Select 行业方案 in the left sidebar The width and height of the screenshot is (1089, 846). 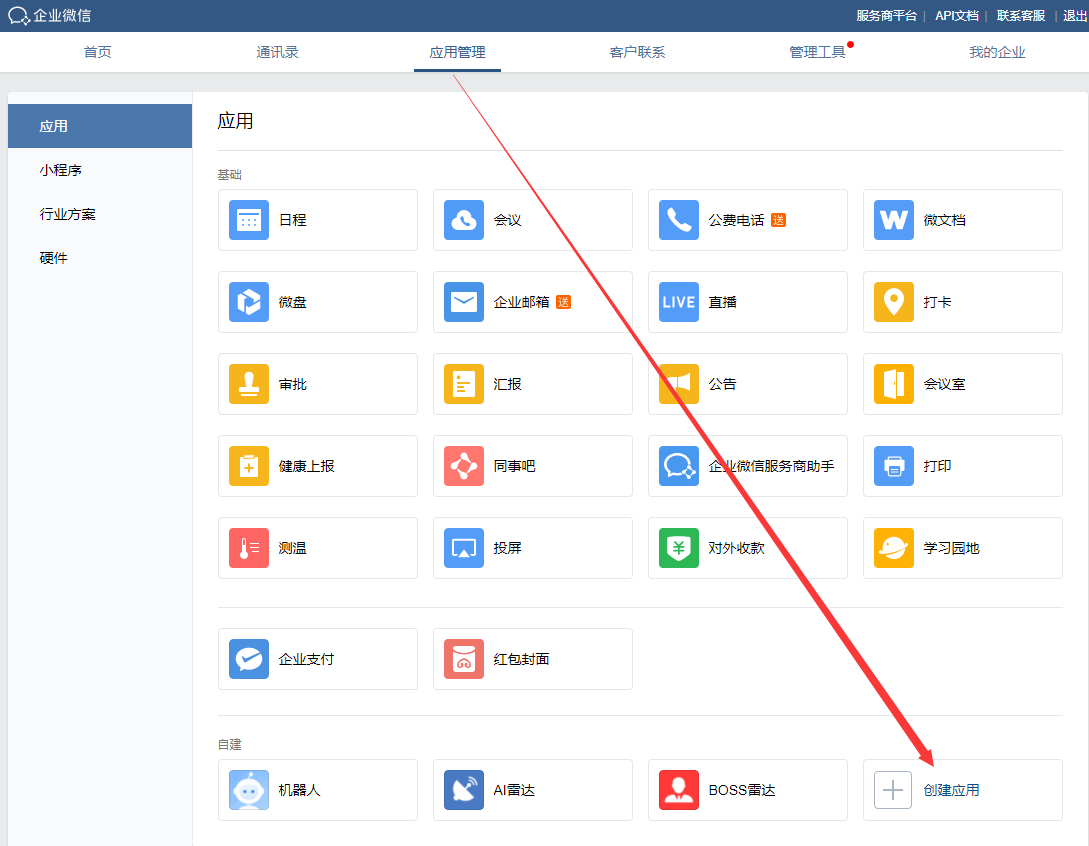[x=68, y=214]
